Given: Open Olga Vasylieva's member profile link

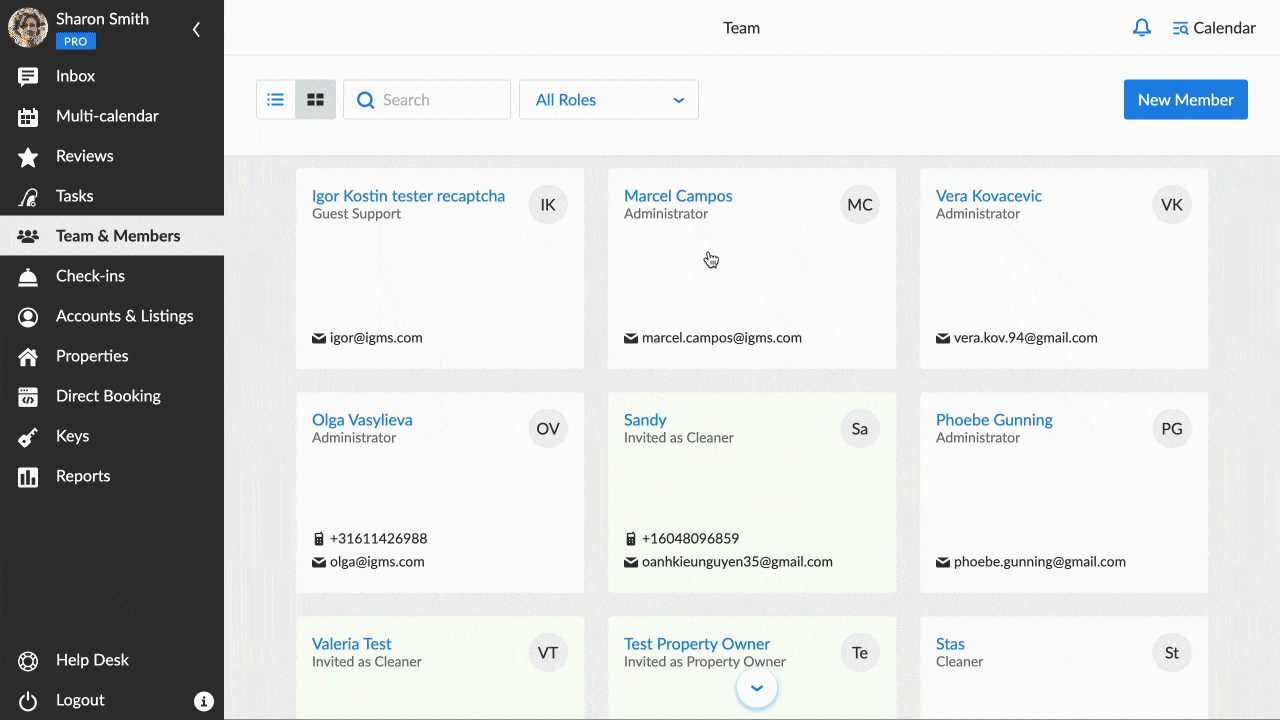Looking at the screenshot, I should (362, 420).
